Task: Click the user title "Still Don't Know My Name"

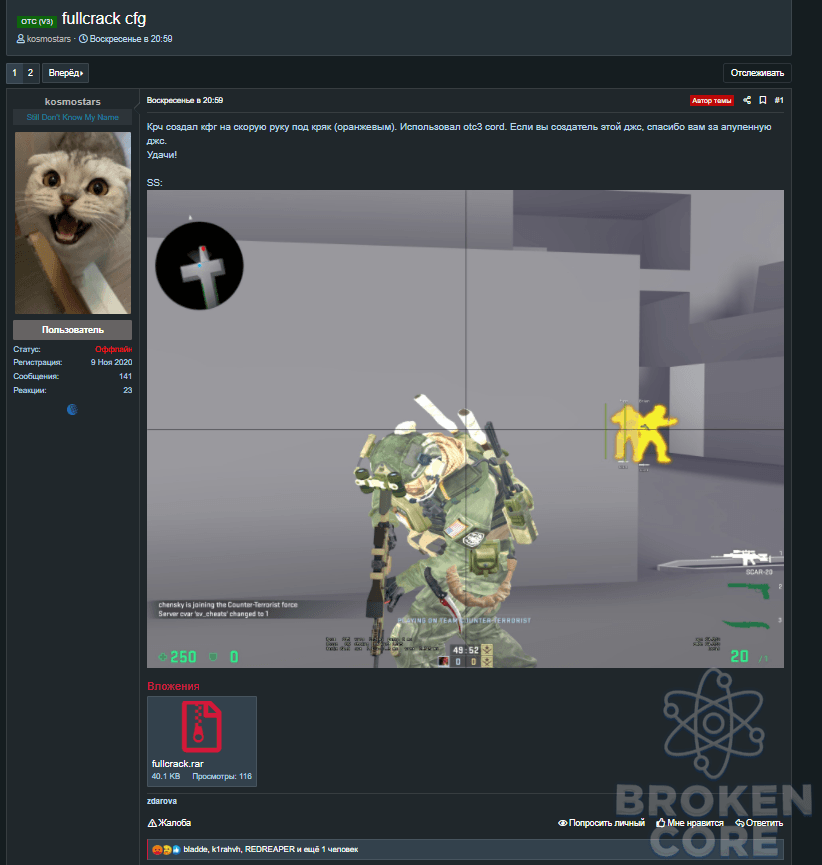Action: tap(72, 117)
